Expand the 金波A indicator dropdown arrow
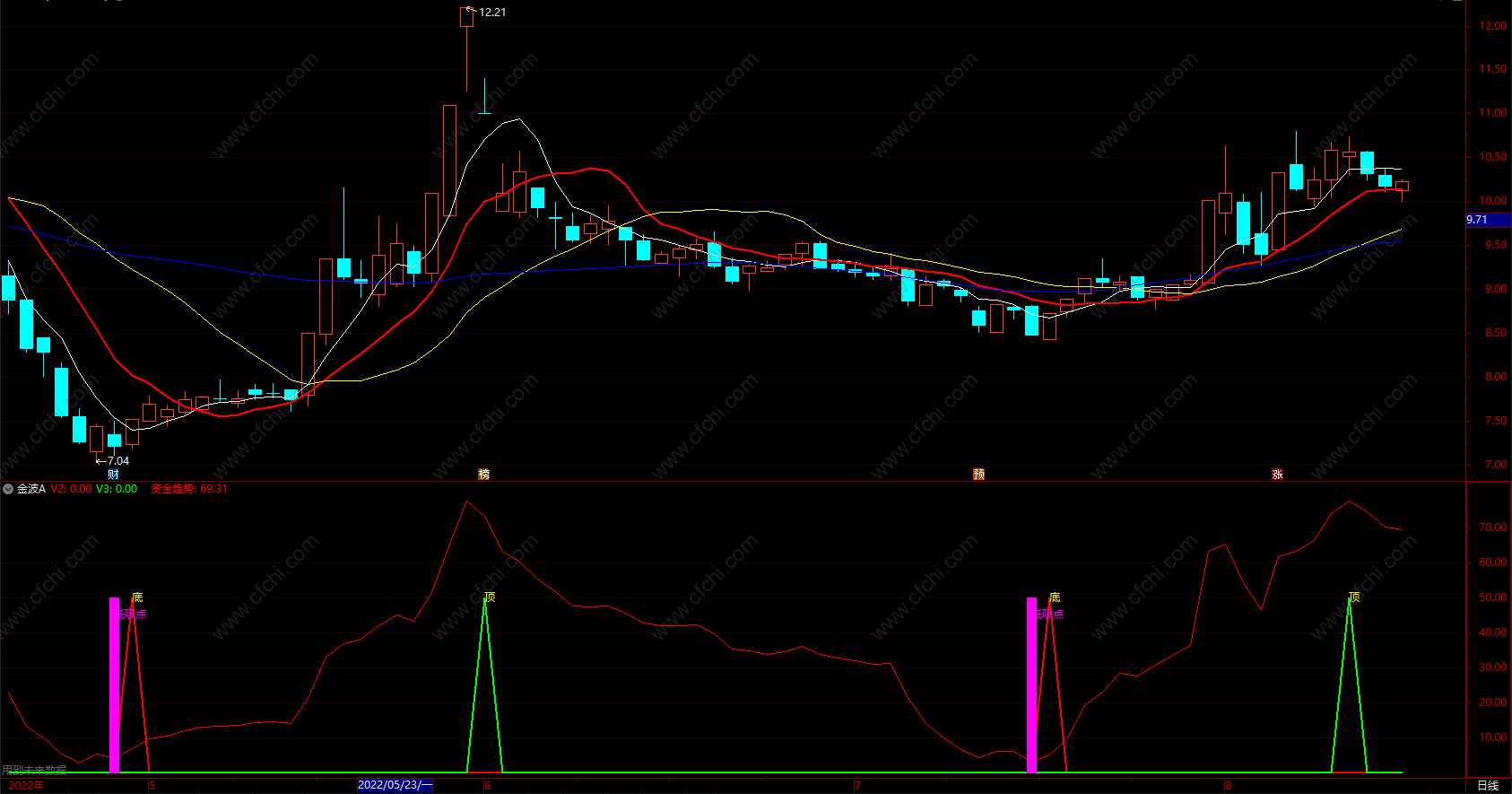Screen dimensions: 1512x794 tap(8, 489)
